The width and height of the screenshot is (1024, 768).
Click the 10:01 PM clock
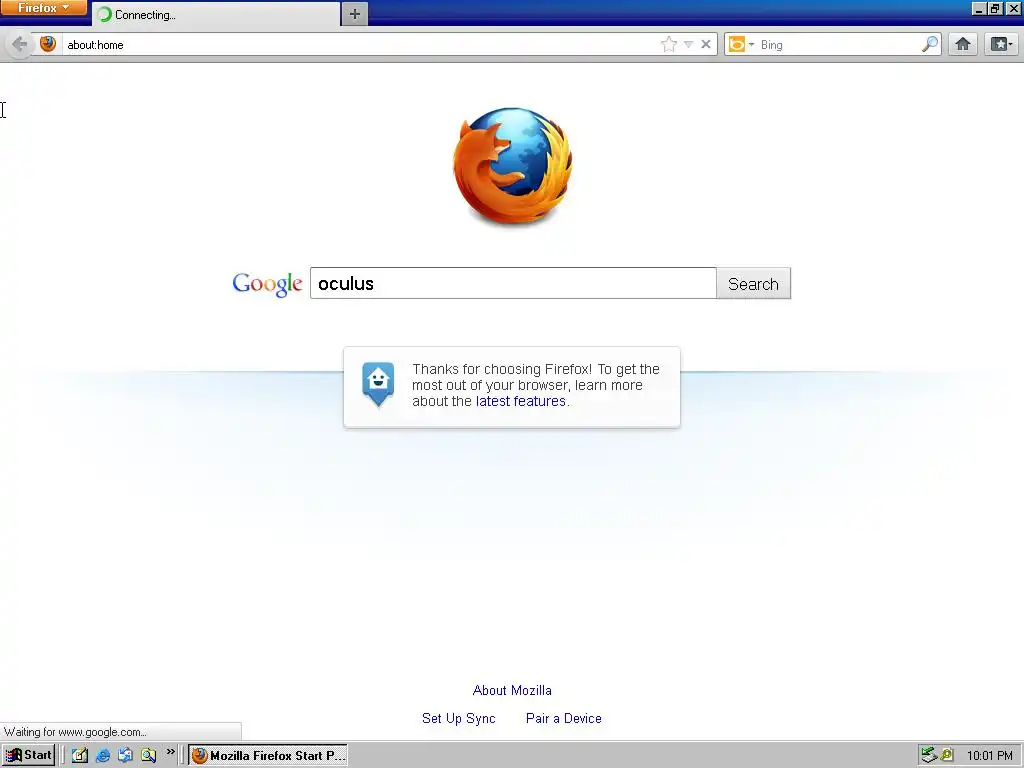989,756
